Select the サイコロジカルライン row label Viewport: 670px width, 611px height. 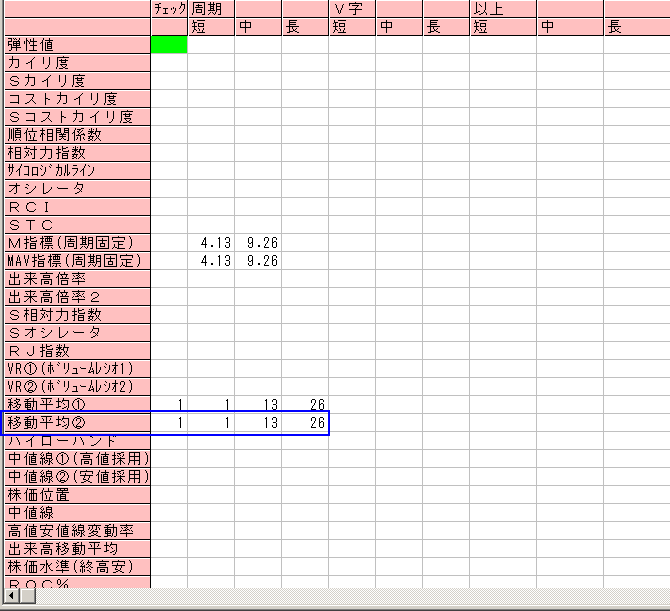[x=77, y=170]
